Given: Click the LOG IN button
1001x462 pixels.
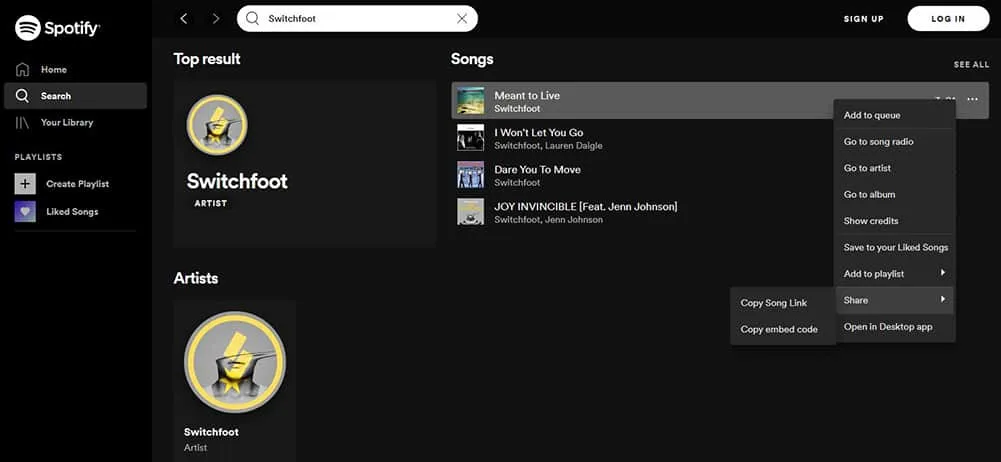Looking at the screenshot, I should pyautogui.click(x=948, y=19).
